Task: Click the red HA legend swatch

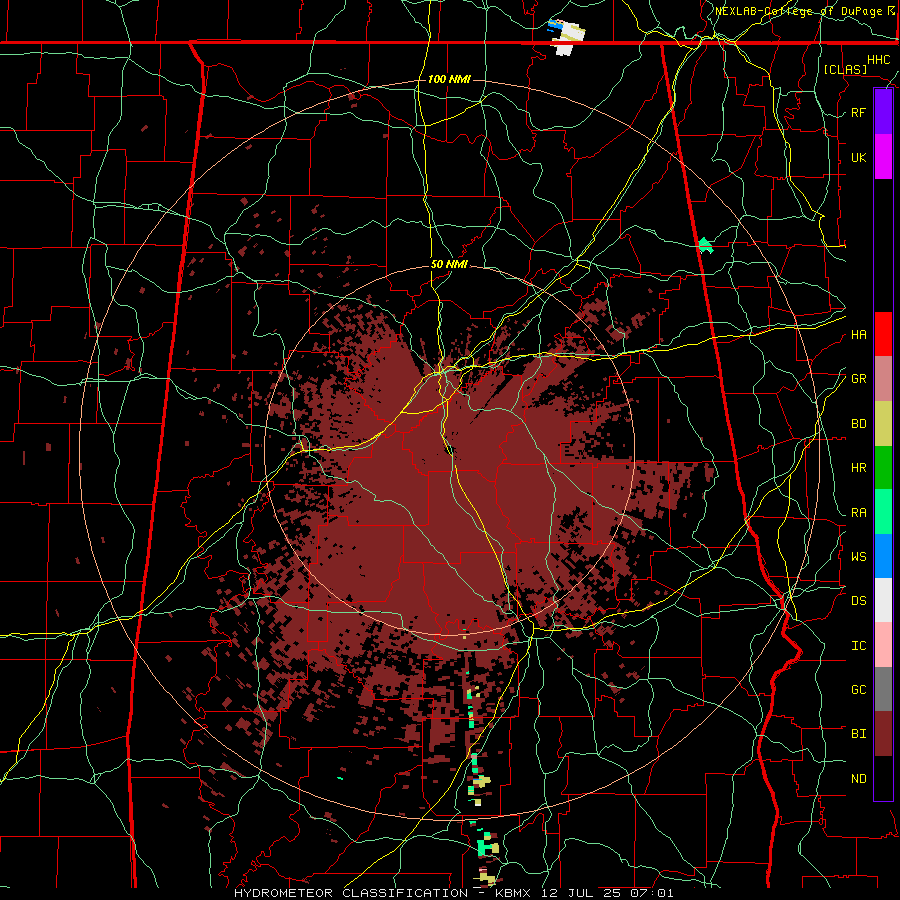Action: 883,334
